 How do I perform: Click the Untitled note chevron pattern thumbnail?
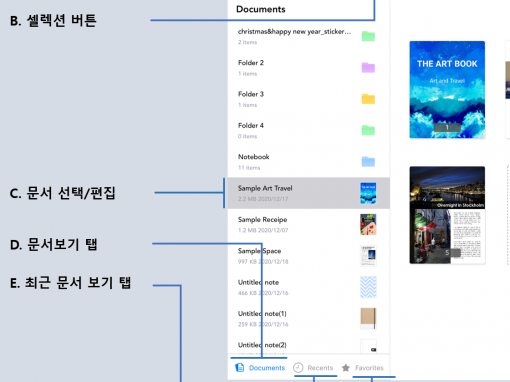pyautogui.click(x=368, y=287)
